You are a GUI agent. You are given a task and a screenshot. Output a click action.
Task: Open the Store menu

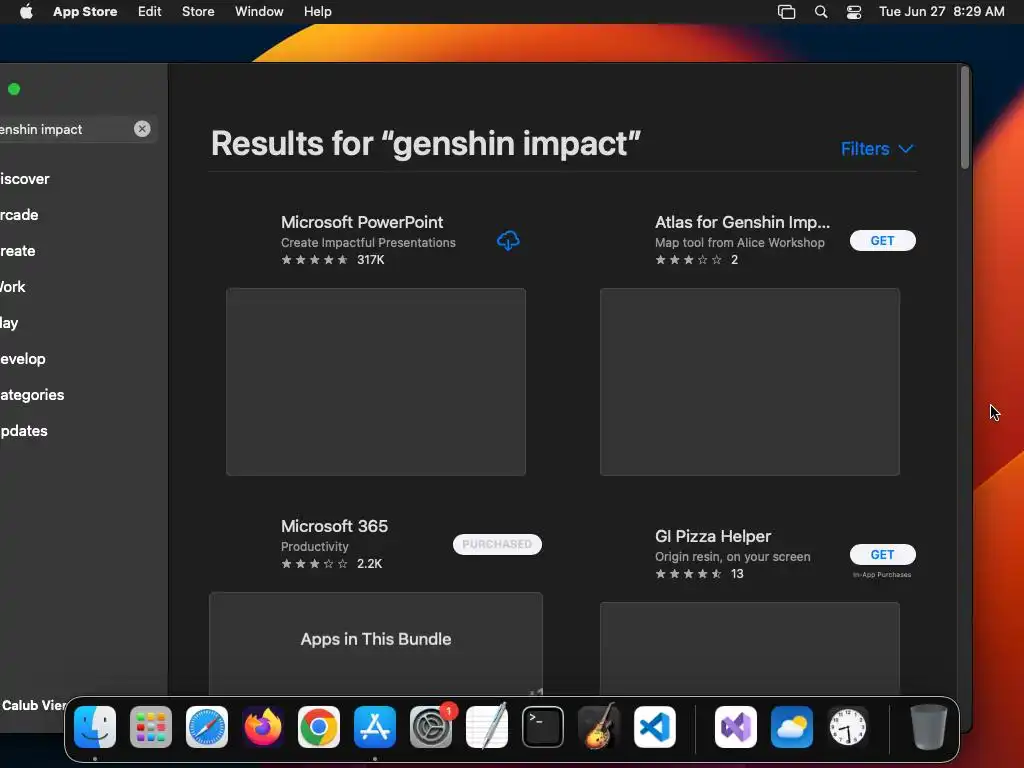click(x=198, y=12)
